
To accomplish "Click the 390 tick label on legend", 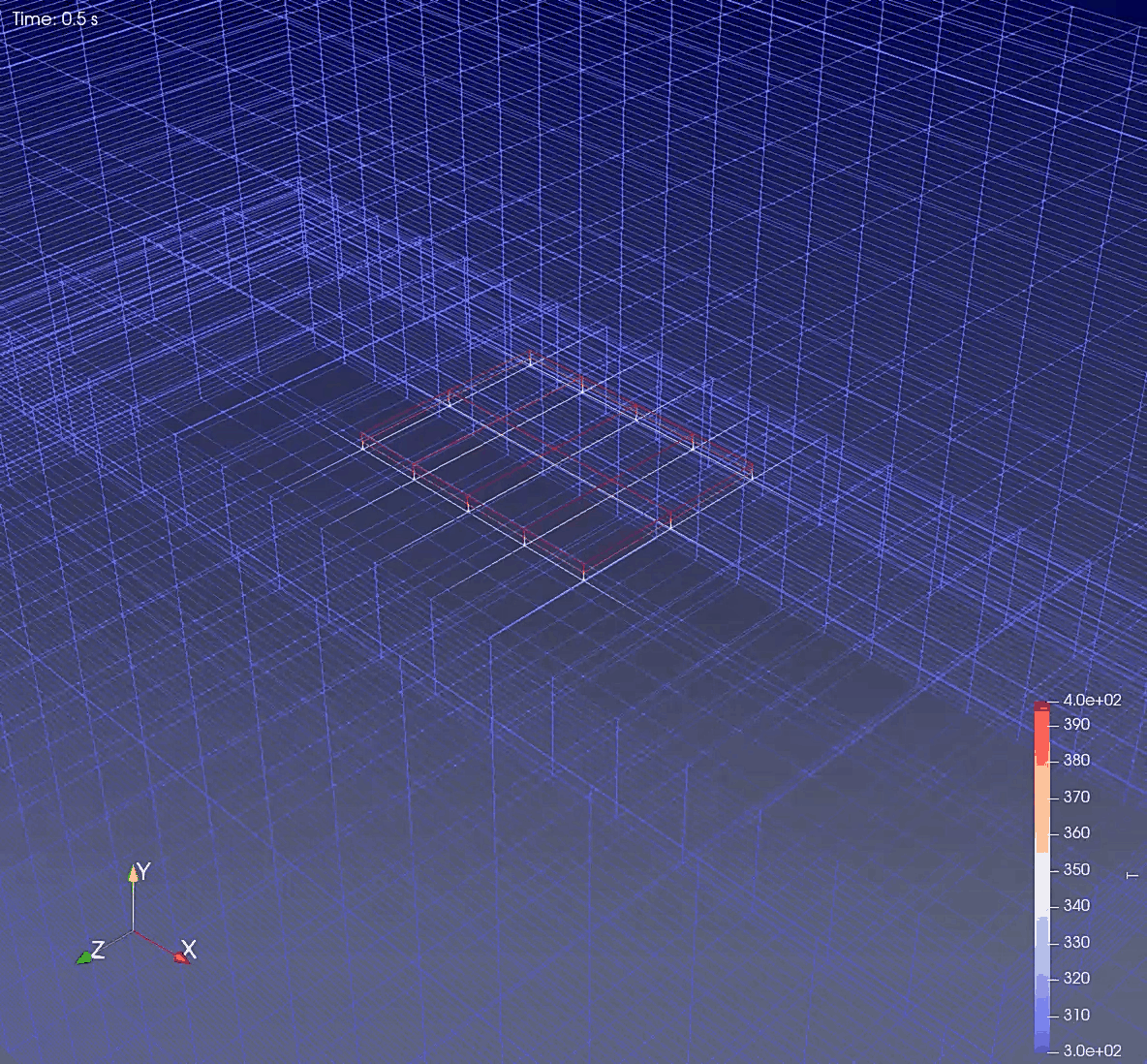I will [1076, 725].
